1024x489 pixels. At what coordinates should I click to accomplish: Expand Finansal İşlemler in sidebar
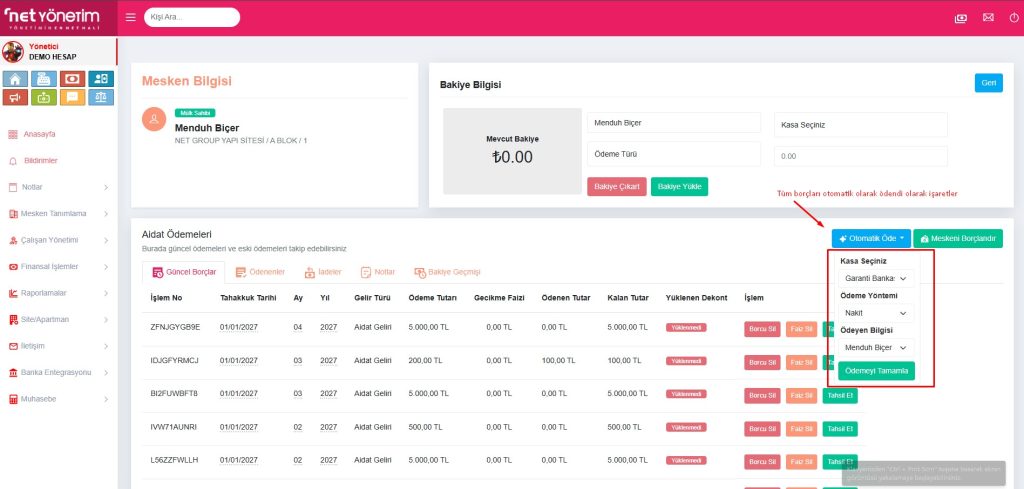[57, 266]
